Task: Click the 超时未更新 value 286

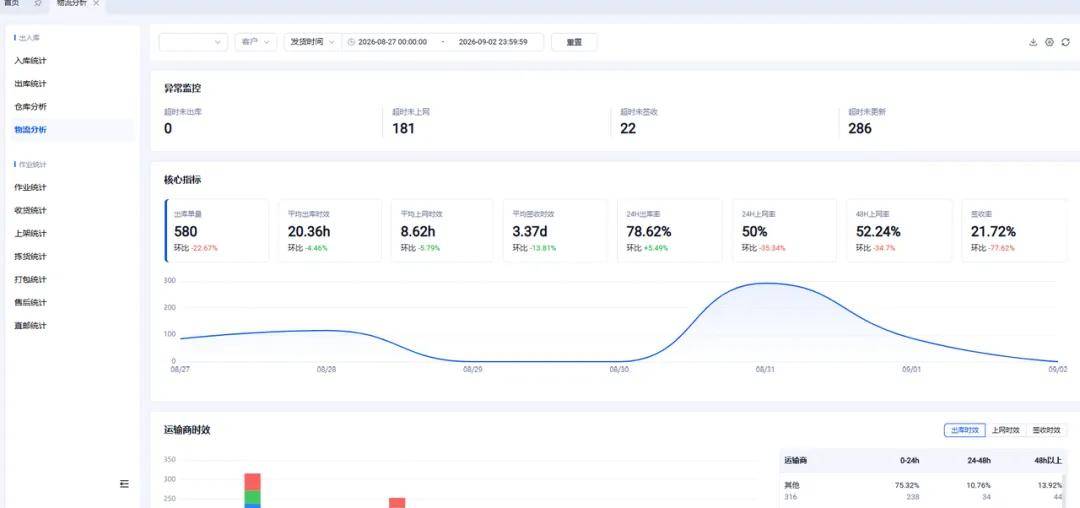Action: 860,128
